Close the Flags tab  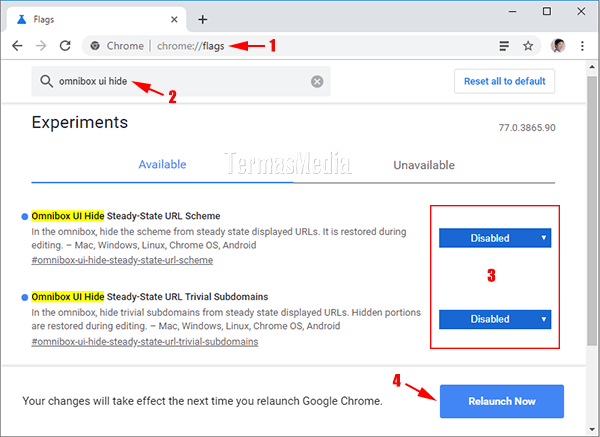[x=174, y=20]
